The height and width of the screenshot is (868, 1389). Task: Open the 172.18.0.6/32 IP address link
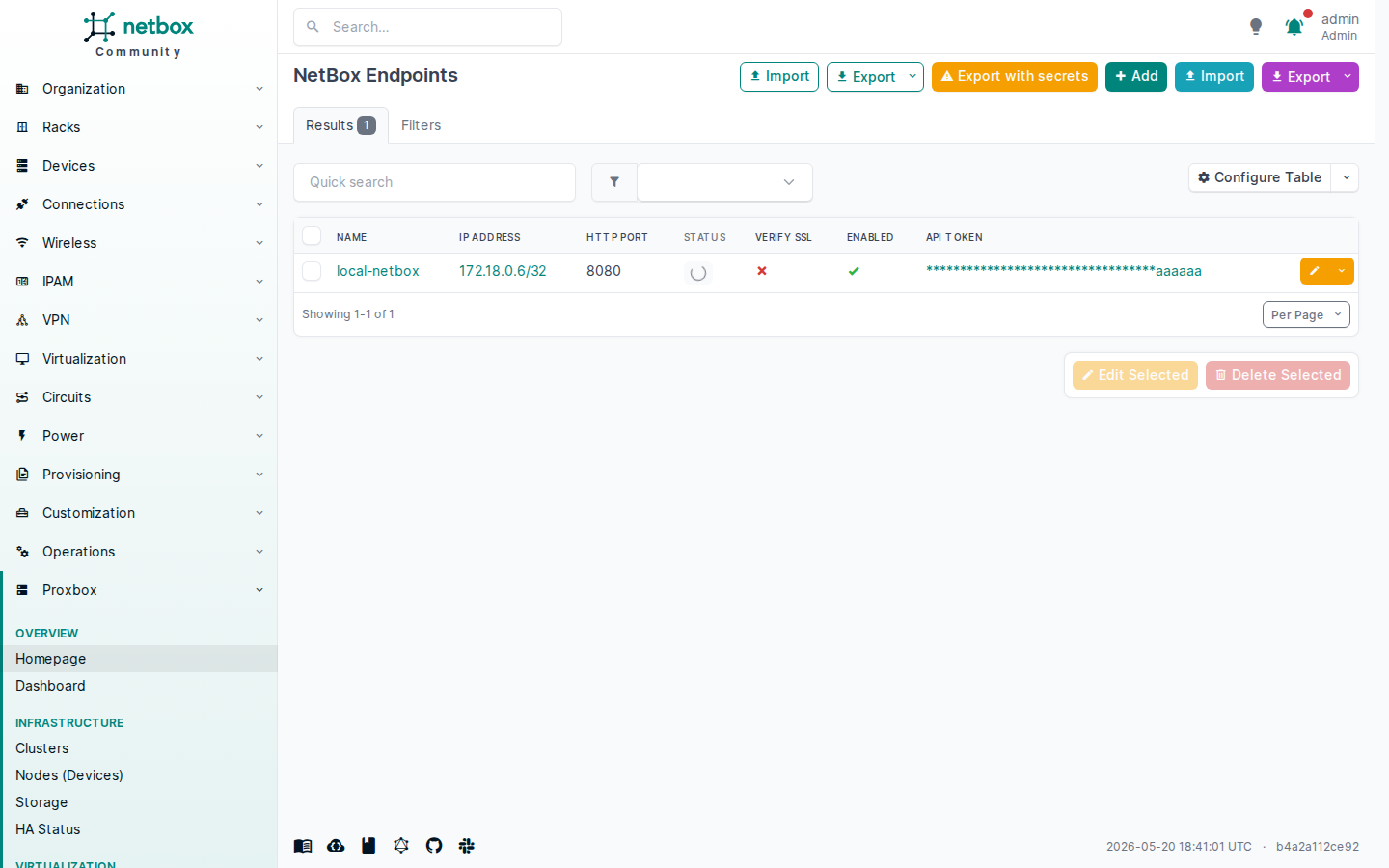coord(503,271)
